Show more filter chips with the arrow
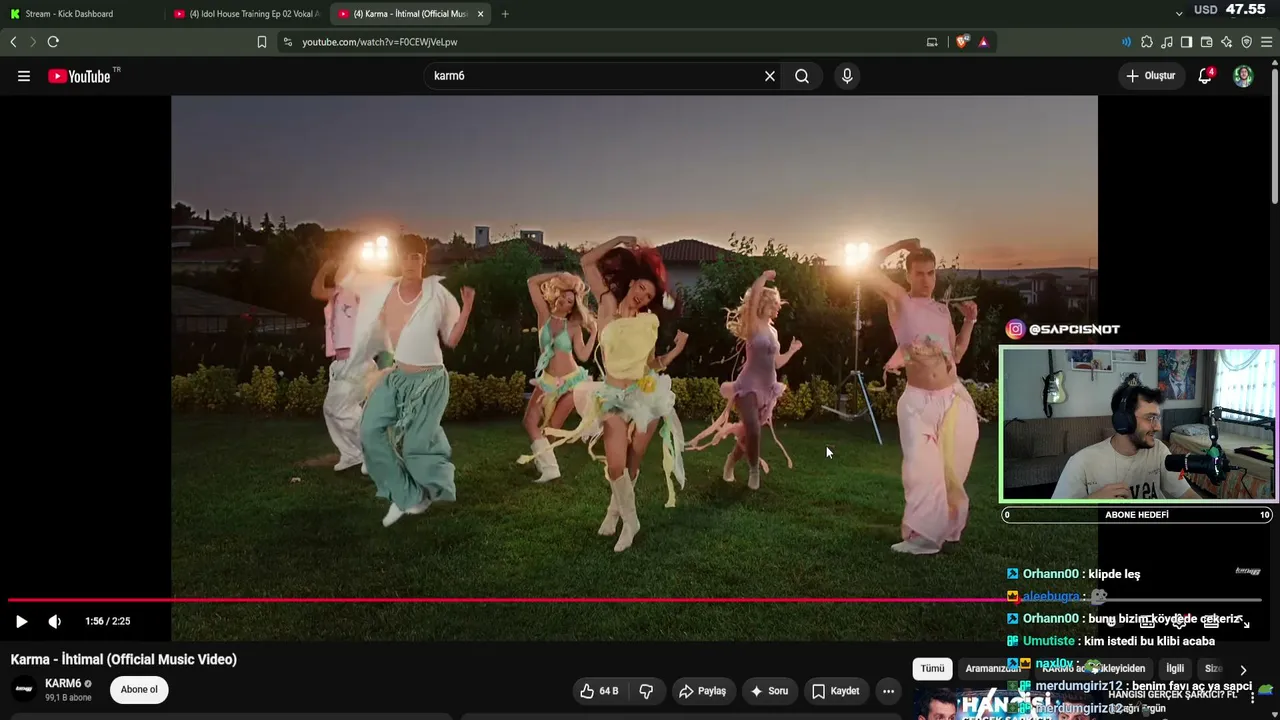Screen dimensions: 1280x720 [1243, 670]
